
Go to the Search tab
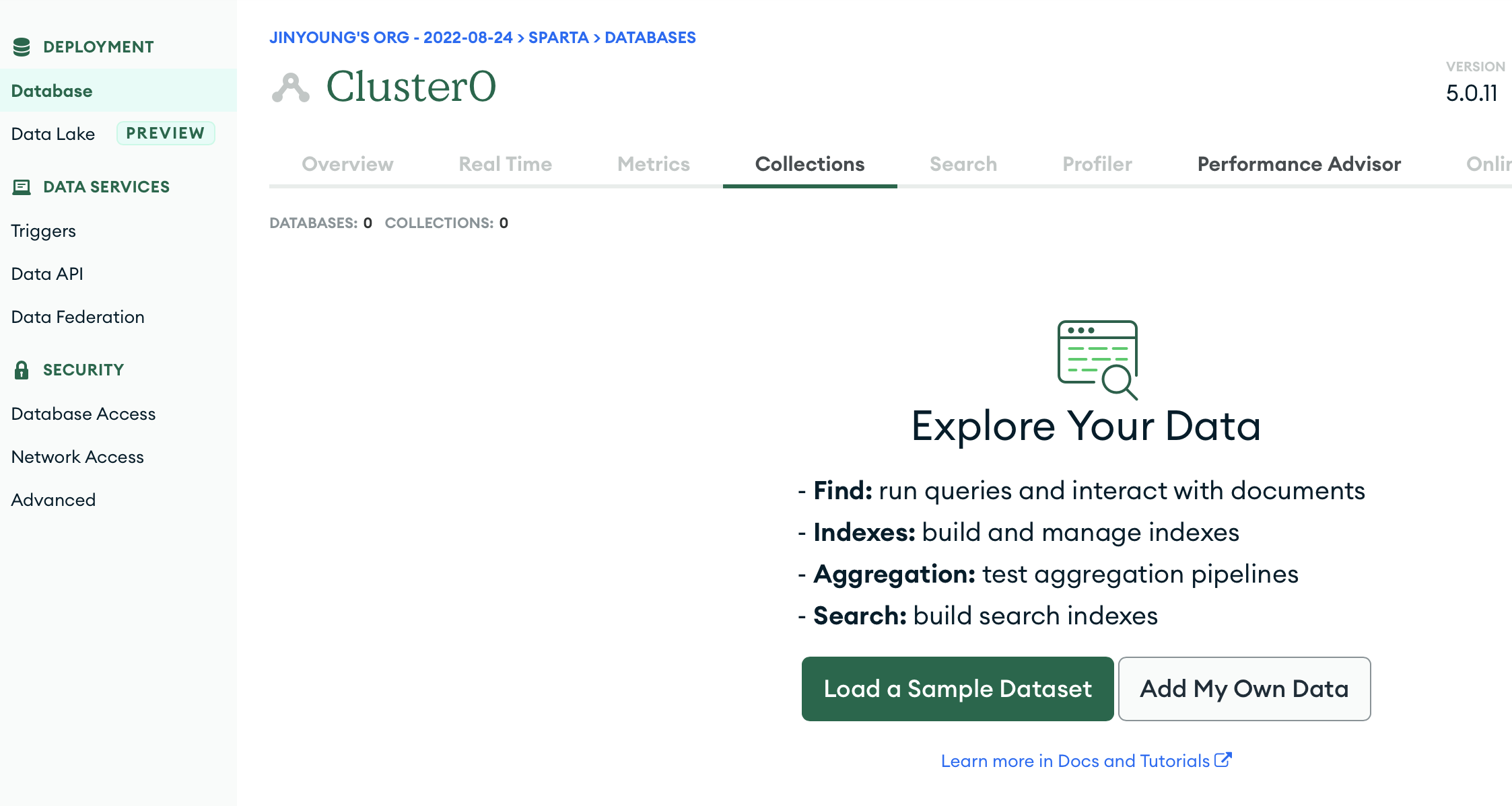tap(963, 164)
